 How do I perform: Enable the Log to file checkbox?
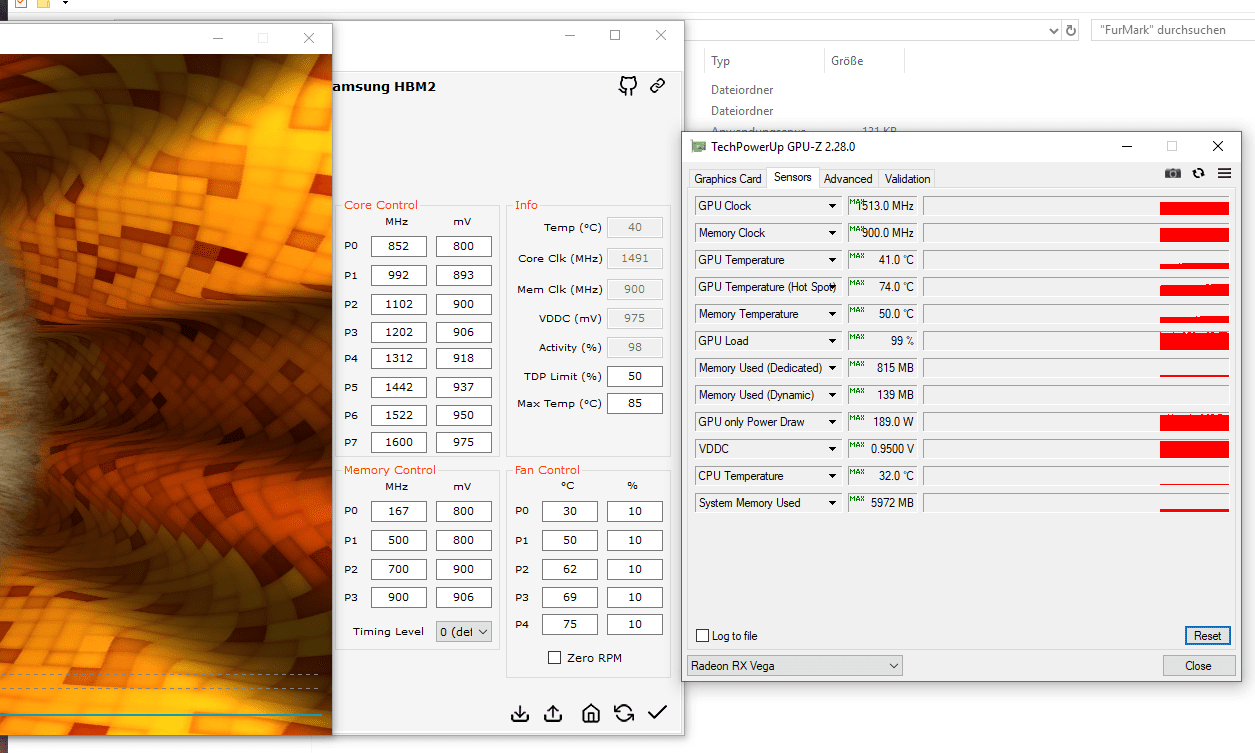702,636
